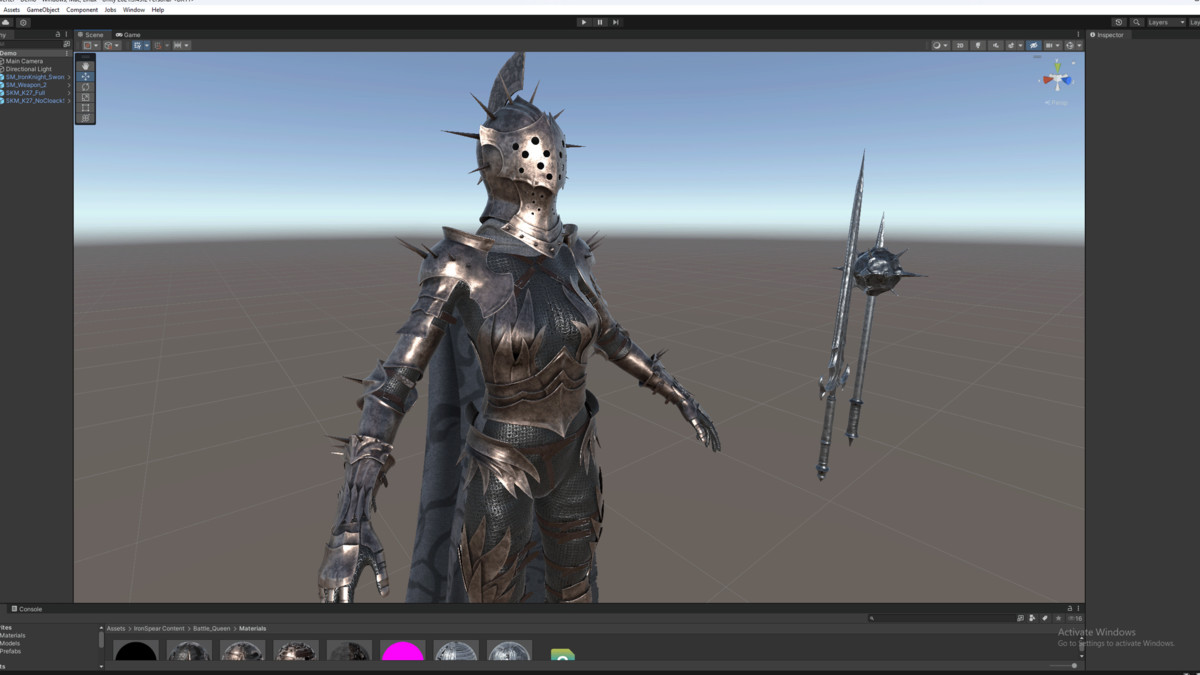The image size is (1200, 675).
Task: Click the project search field
Action: click(940, 618)
